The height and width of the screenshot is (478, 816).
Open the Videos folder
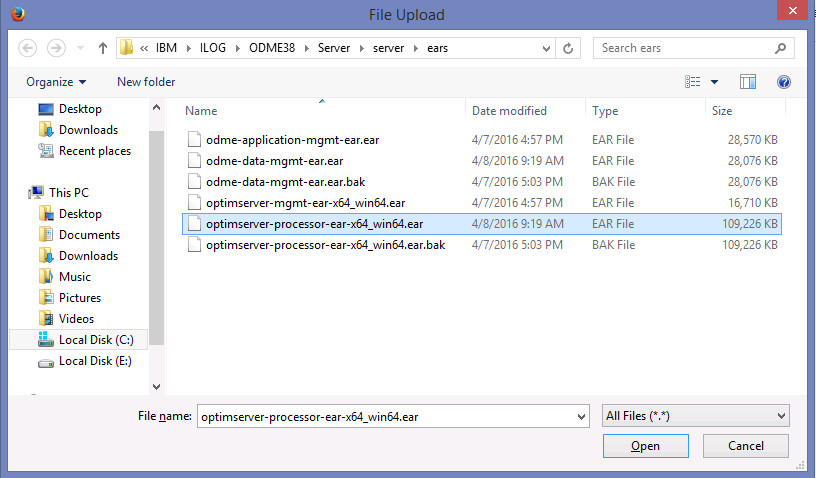point(76,319)
